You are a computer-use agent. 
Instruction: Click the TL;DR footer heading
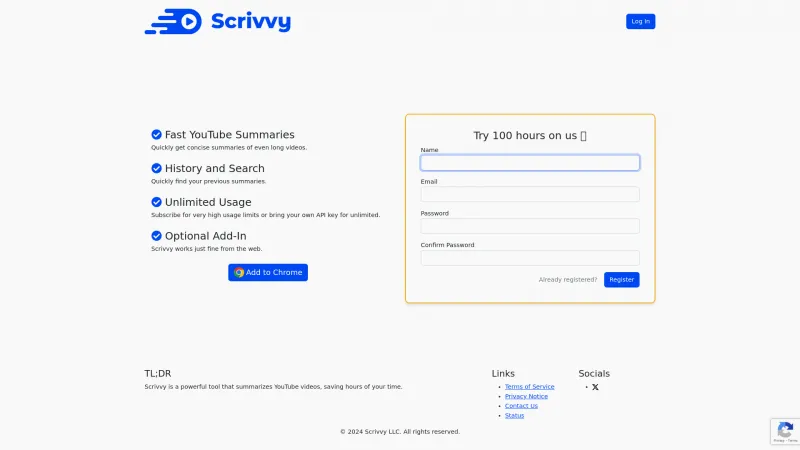coord(158,373)
